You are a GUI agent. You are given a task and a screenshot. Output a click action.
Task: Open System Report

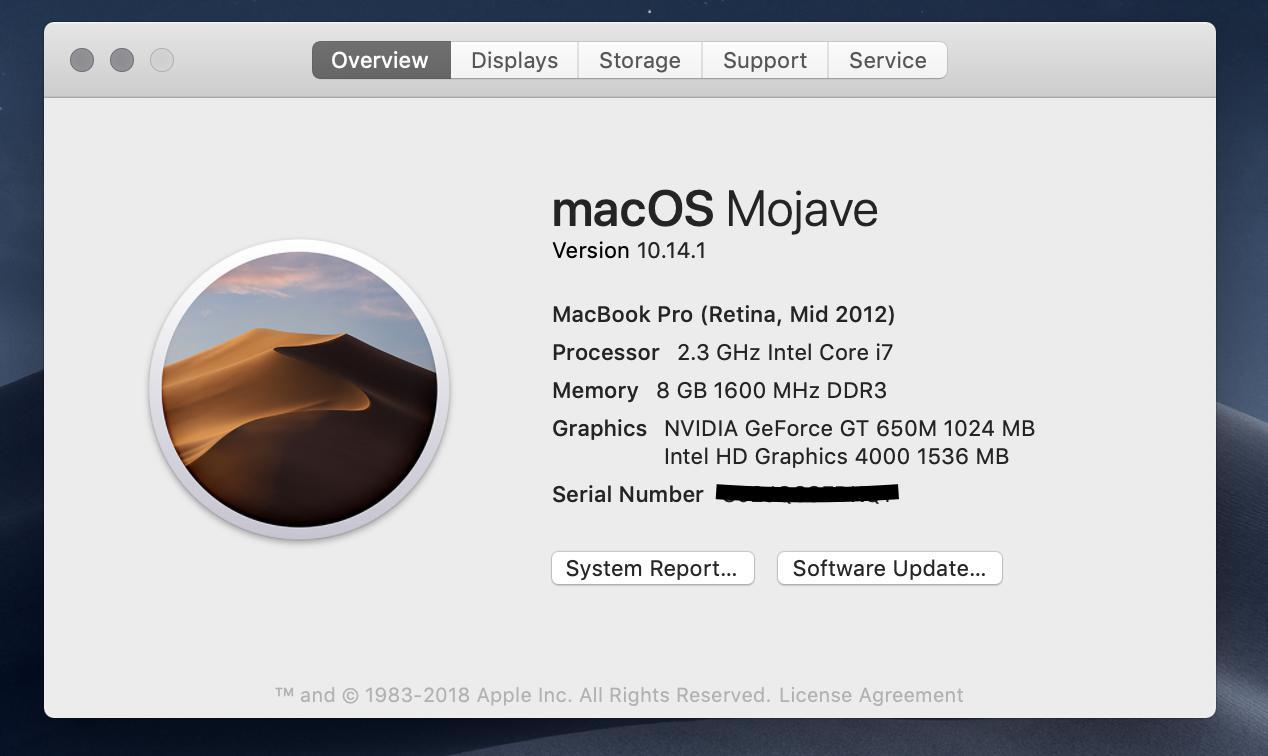point(652,568)
